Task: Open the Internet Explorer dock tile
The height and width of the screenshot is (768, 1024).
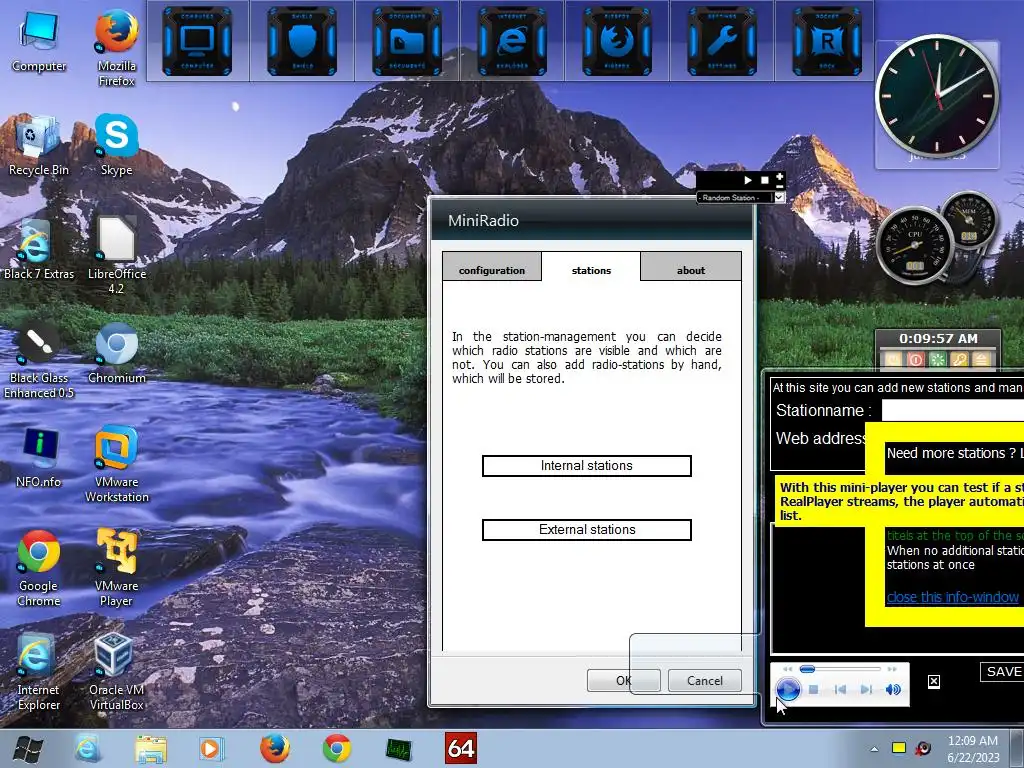Action: 512,41
